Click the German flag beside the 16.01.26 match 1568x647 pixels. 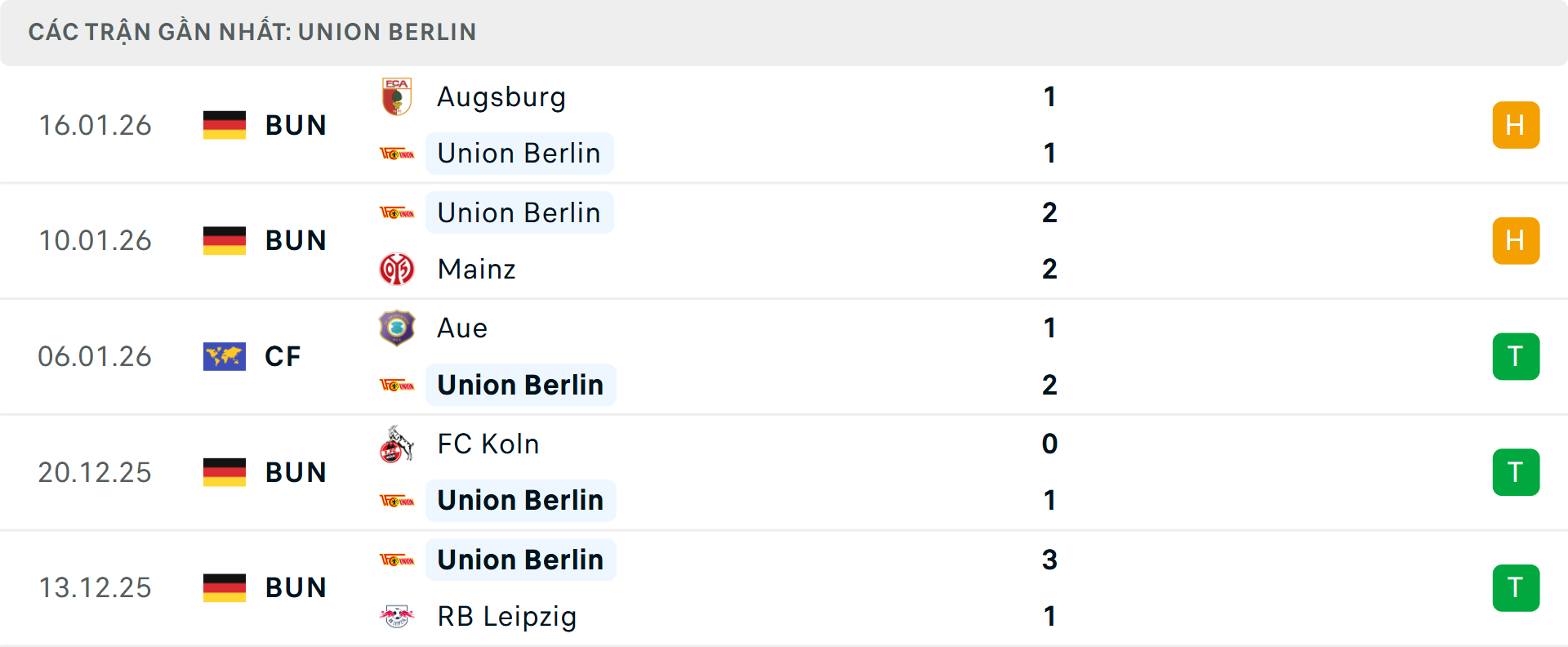click(x=224, y=125)
